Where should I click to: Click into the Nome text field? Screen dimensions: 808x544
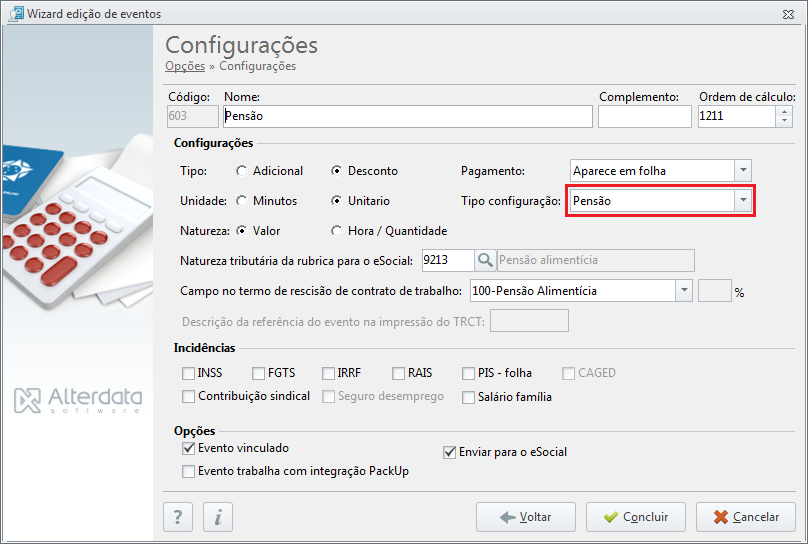click(408, 116)
